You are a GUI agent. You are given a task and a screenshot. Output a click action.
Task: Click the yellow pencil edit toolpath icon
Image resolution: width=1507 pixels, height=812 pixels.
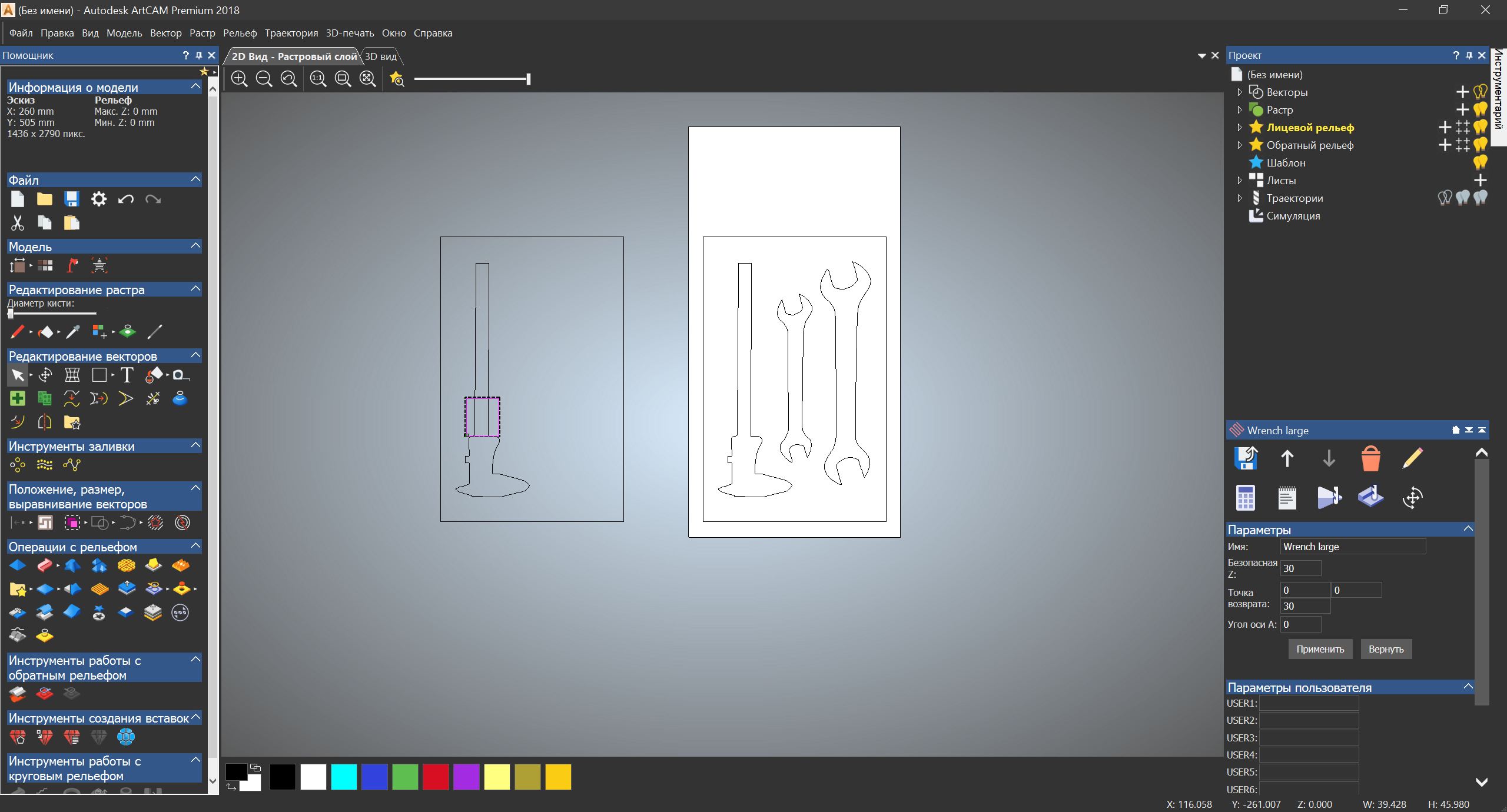1412,458
